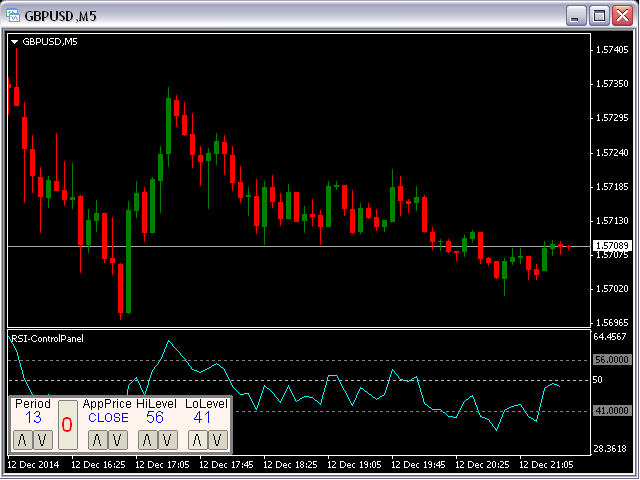The width and height of the screenshot is (640, 480).
Task: Decrease Period with its down arrow button
Action: pyautogui.click(x=42, y=440)
